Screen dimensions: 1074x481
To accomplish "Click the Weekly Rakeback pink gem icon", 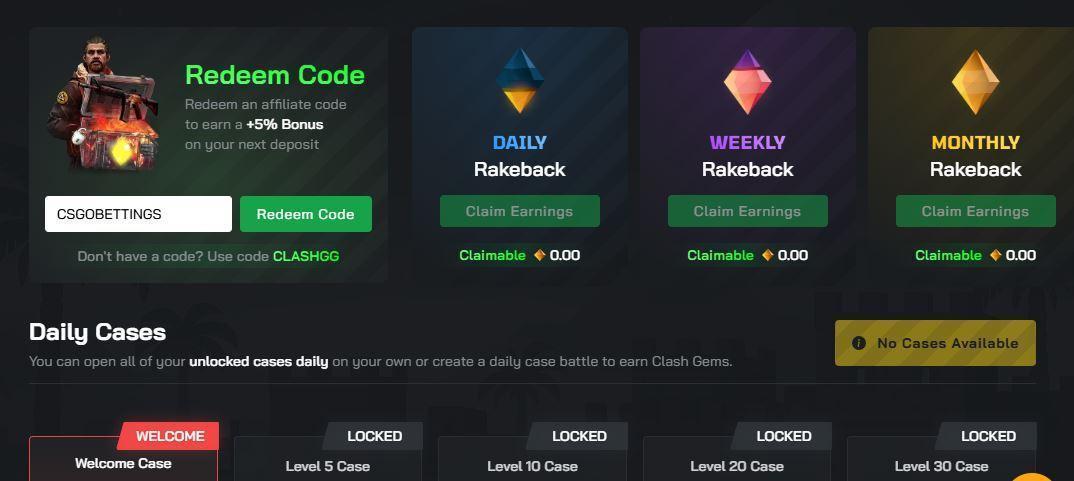I will pos(748,81).
